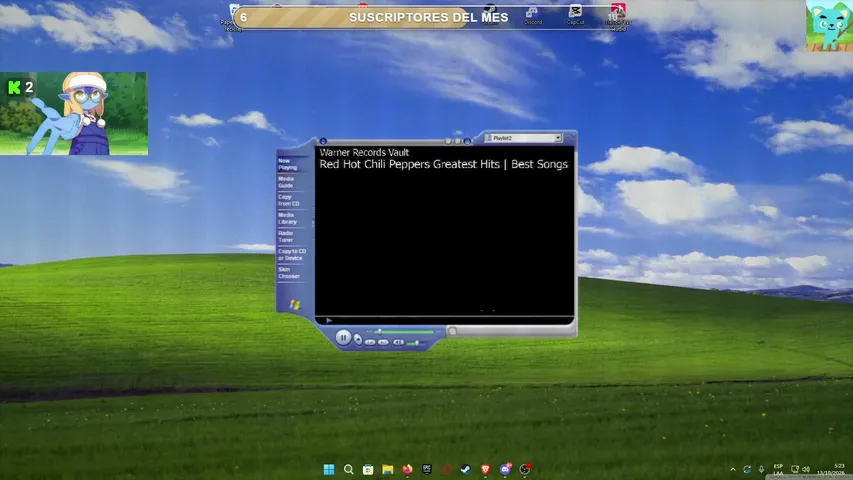The height and width of the screenshot is (480, 853).
Task: Mute the player with the speaker button
Action: pyautogui.click(x=398, y=342)
